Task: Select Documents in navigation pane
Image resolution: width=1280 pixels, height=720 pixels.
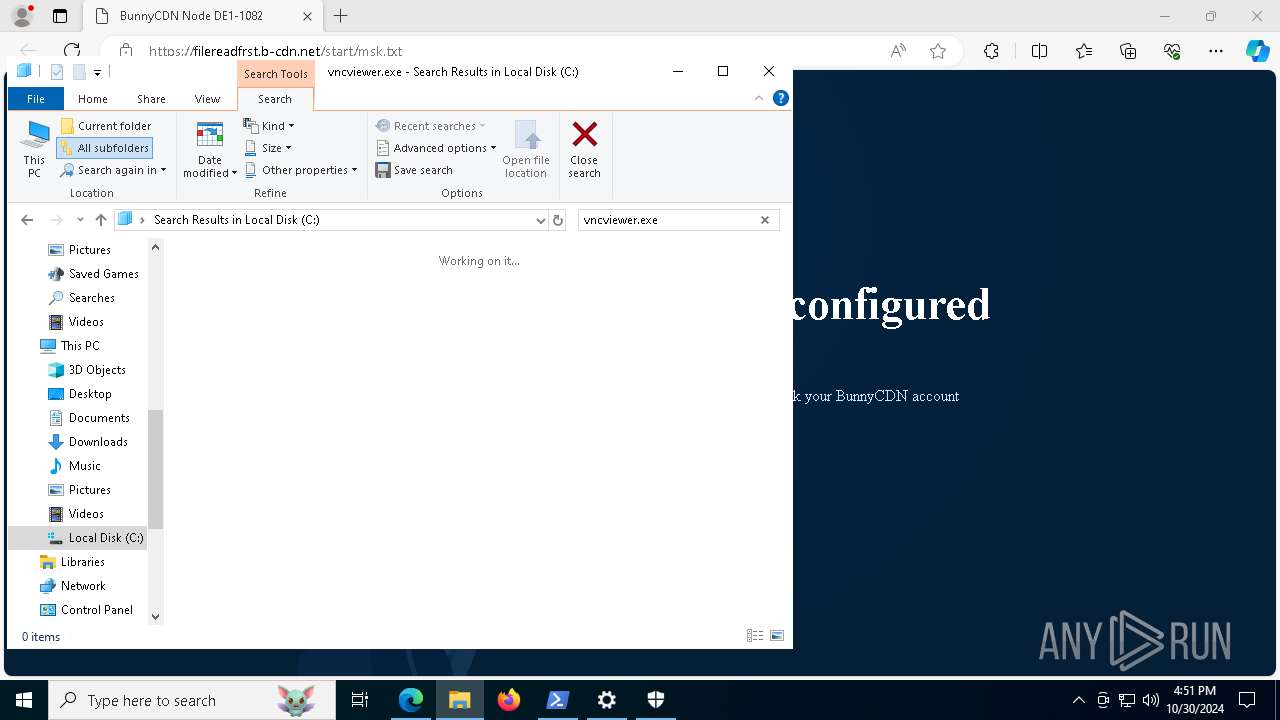Action: click(x=89, y=418)
